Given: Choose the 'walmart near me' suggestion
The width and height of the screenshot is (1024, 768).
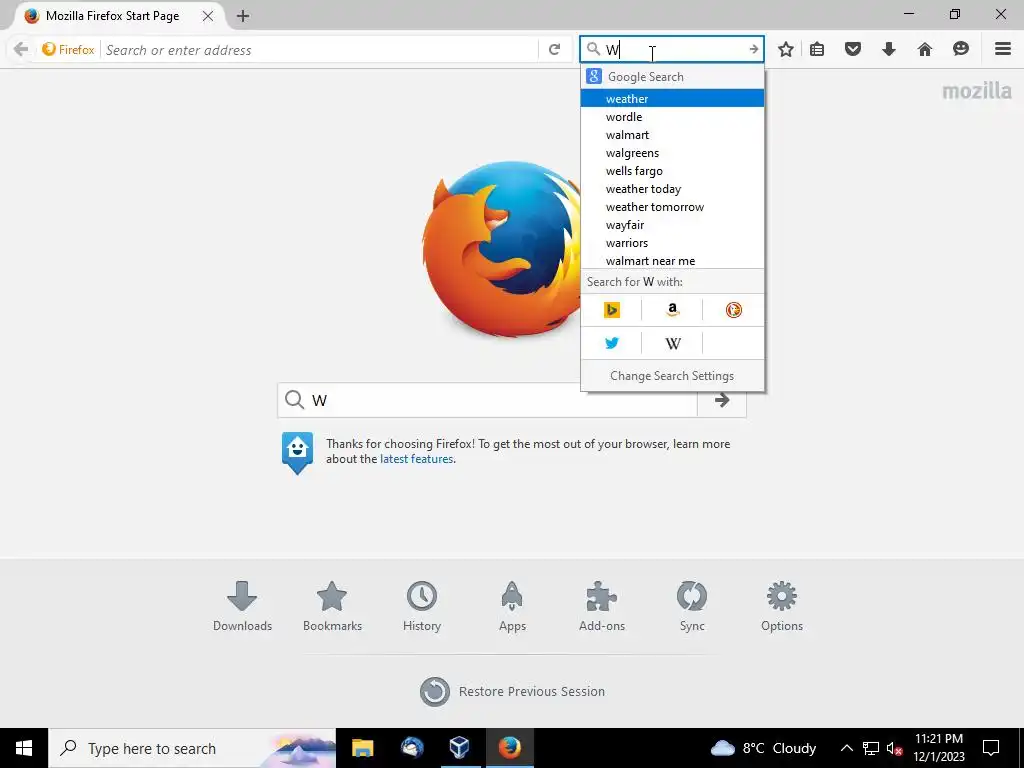Looking at the screenshot, I should point(672,261).
